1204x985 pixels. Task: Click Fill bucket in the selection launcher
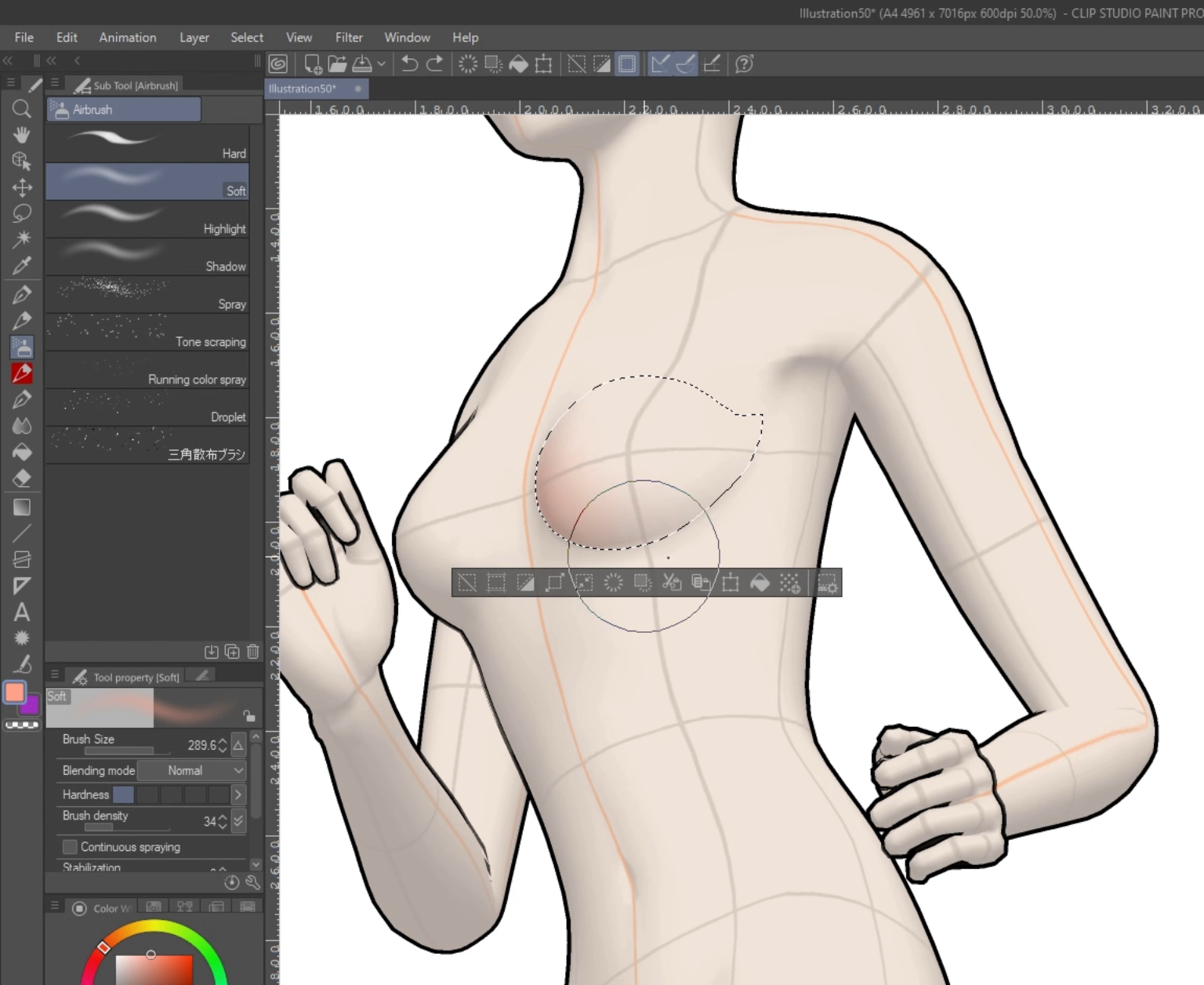[760, 583]
